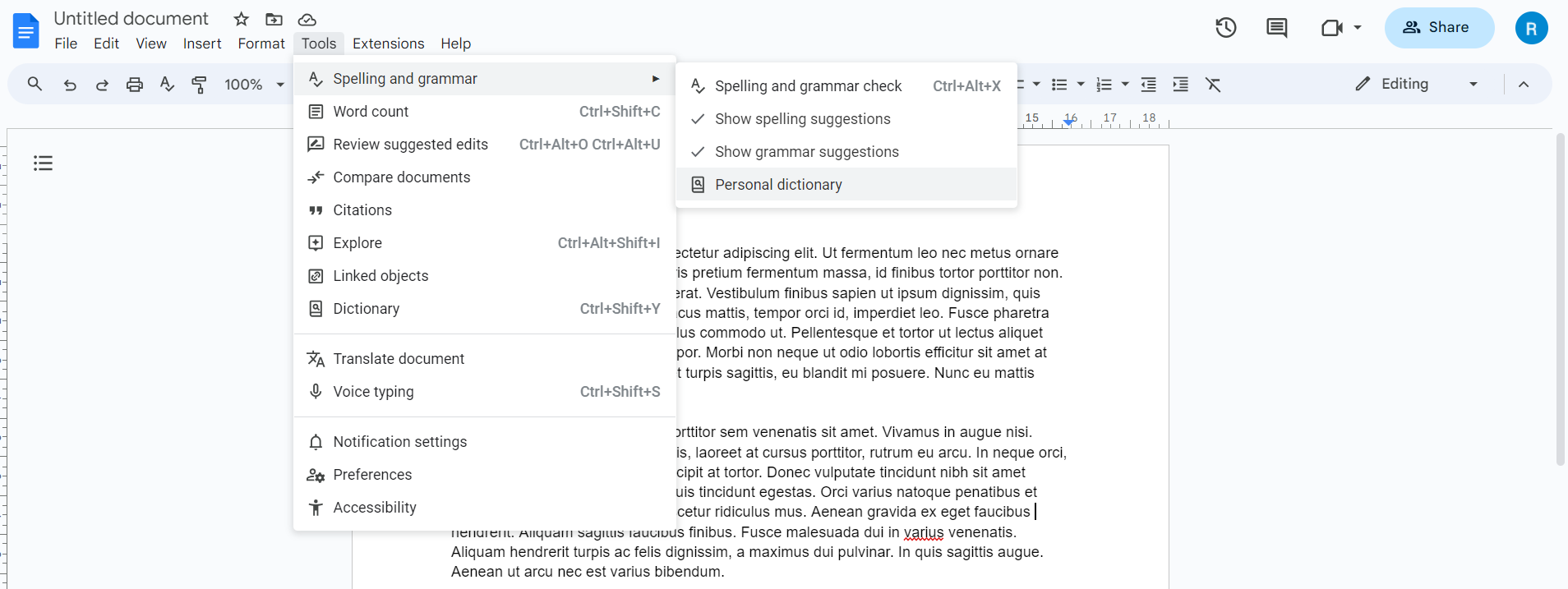Show the document outline icon
1568x589 pixels.
43,163
